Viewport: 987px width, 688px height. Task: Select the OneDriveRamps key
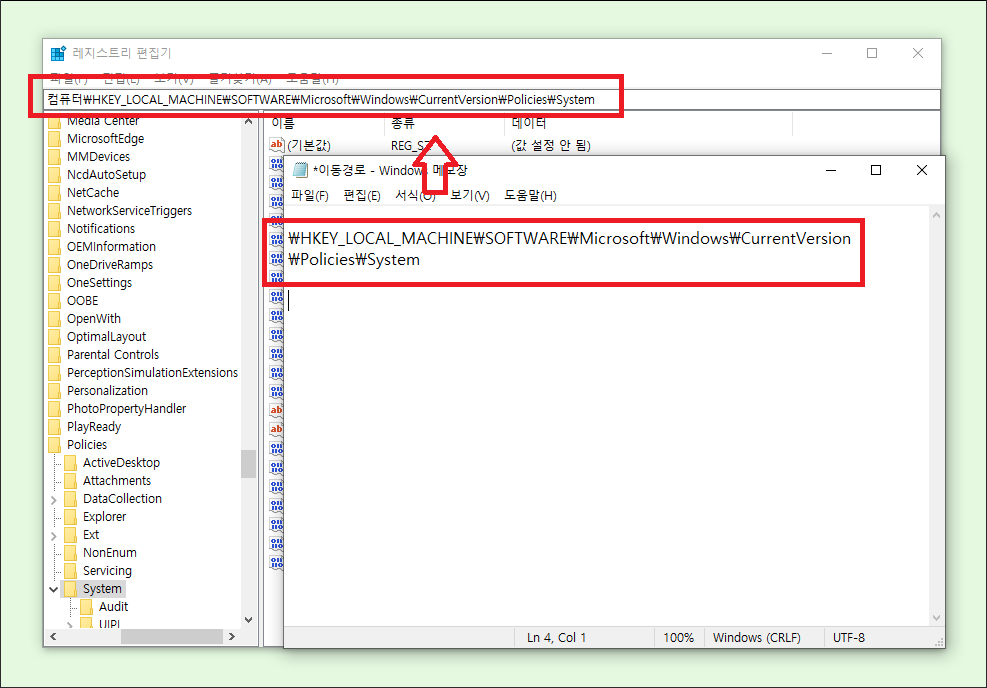tap(110, 265)
